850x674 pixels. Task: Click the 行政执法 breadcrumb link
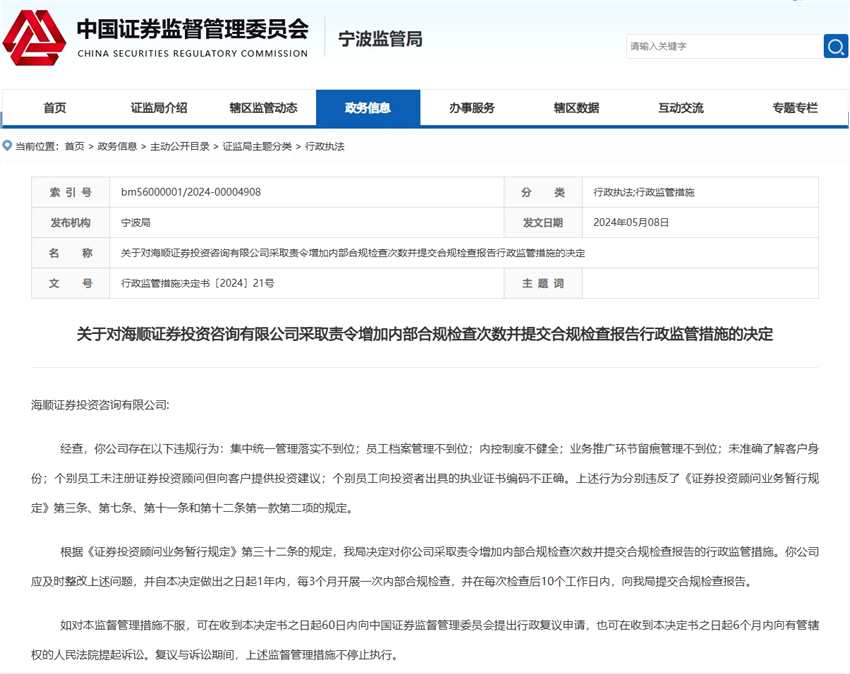[325, 146]
